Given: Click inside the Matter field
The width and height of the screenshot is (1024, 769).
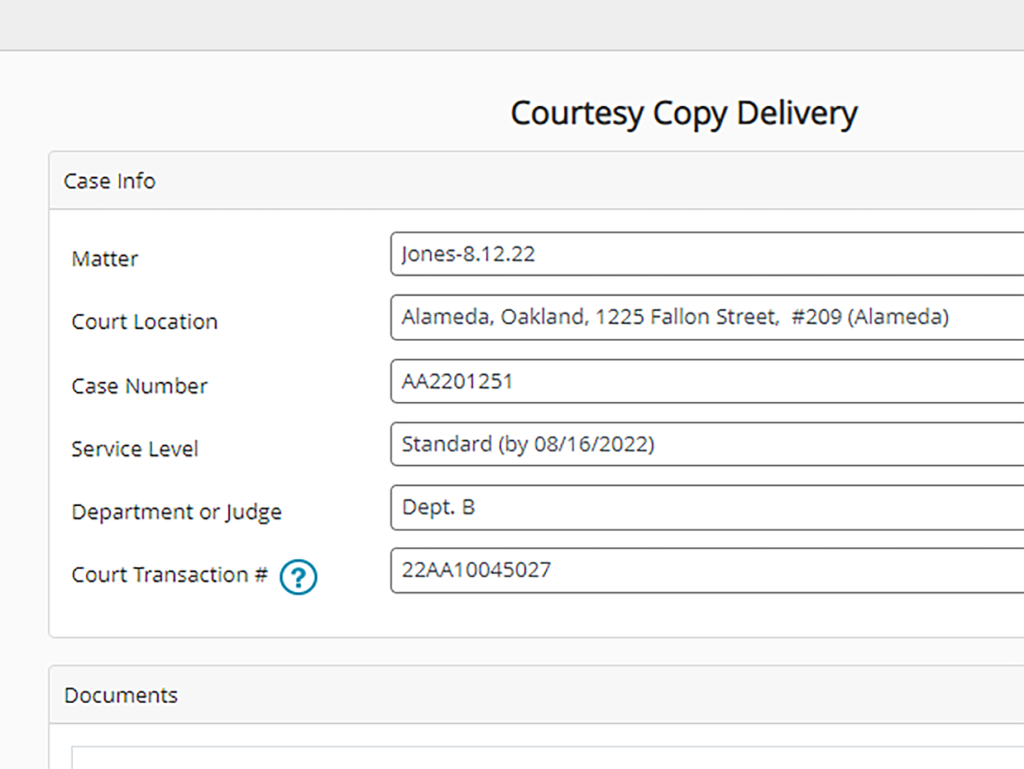Looking at the screenshot, I should tap(700, 254).
